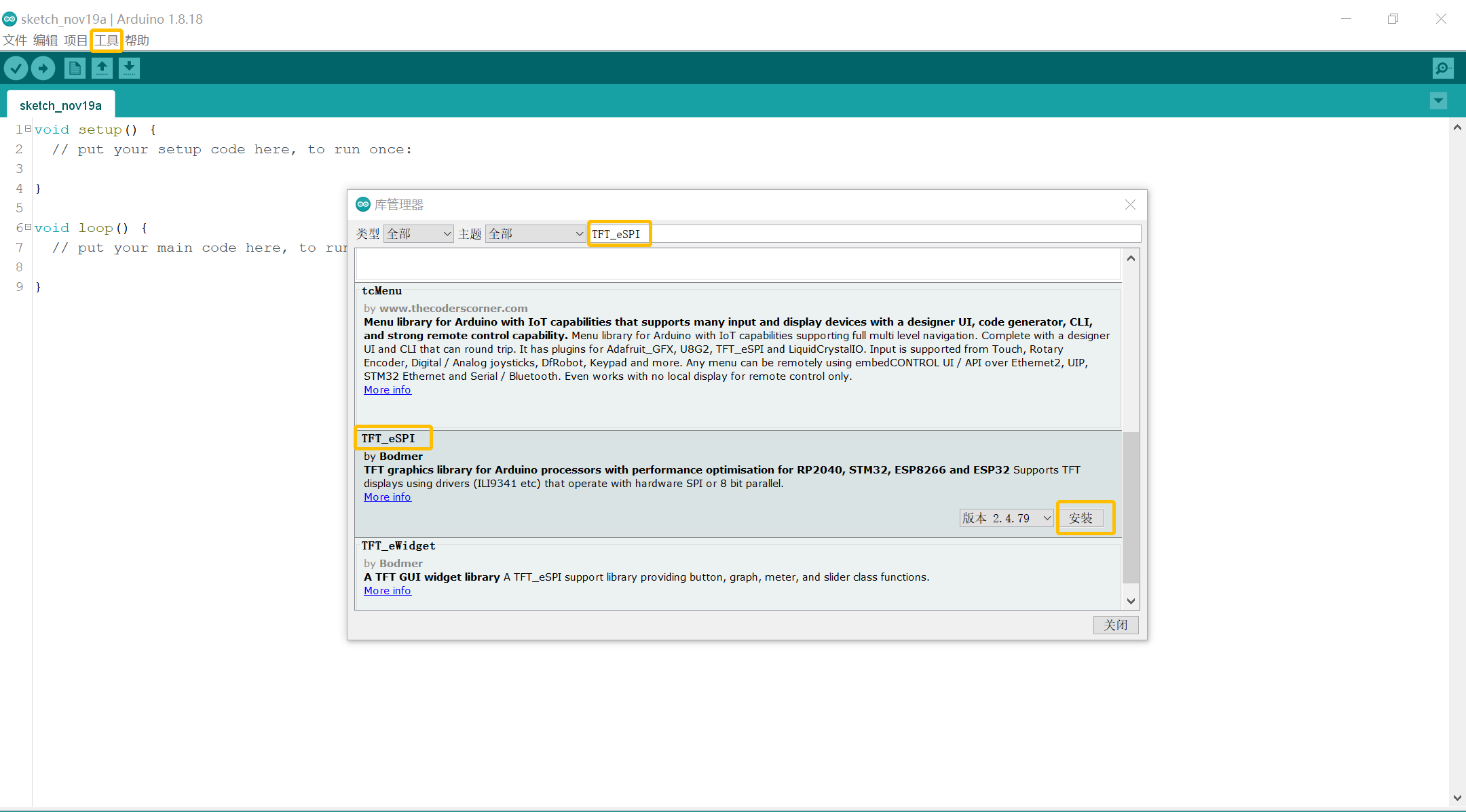Click the 安装 button for TFT_eSPI
1466x812 pixels.
coord(1080,518)
